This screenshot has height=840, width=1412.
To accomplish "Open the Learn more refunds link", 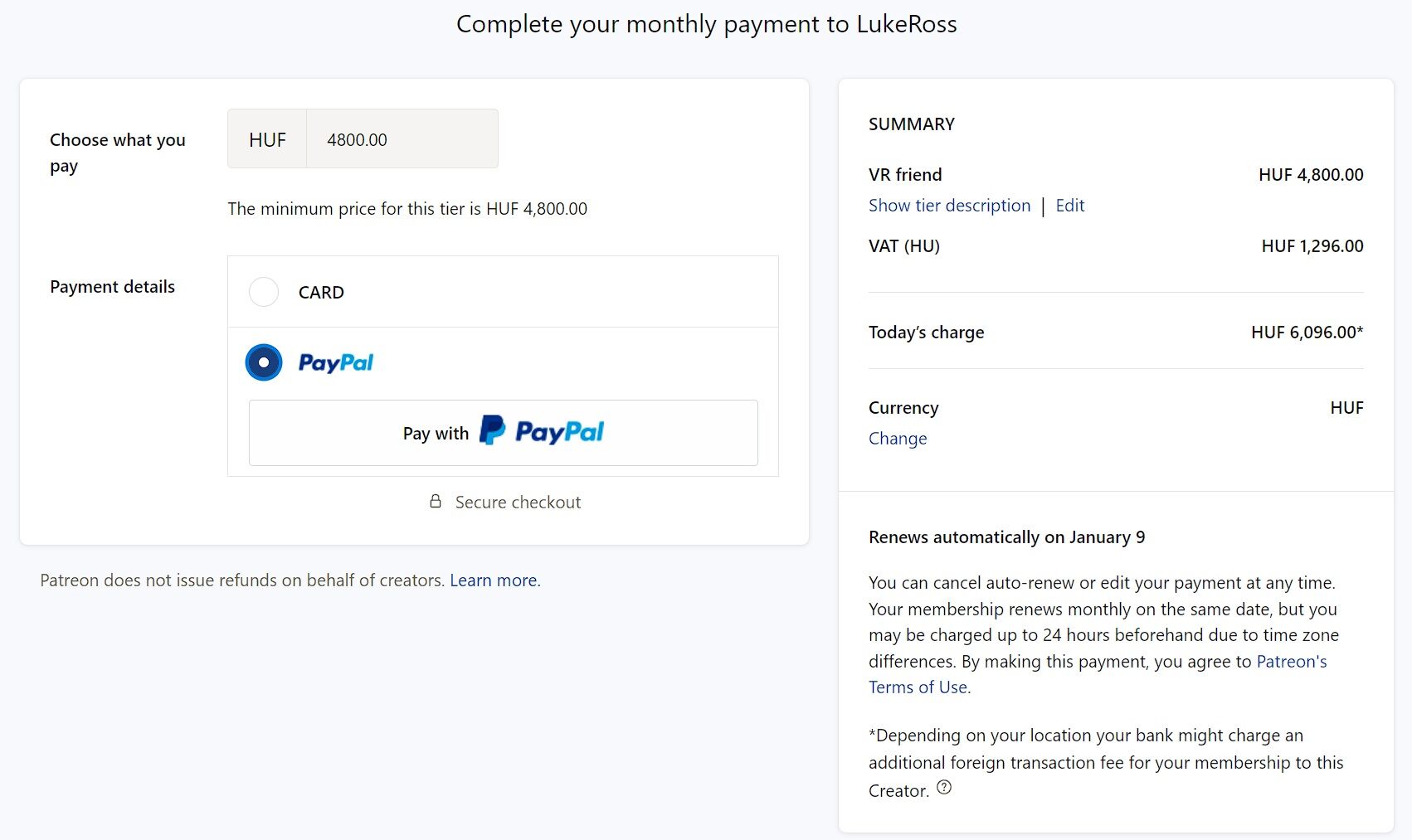I will (x=495, y=580).
